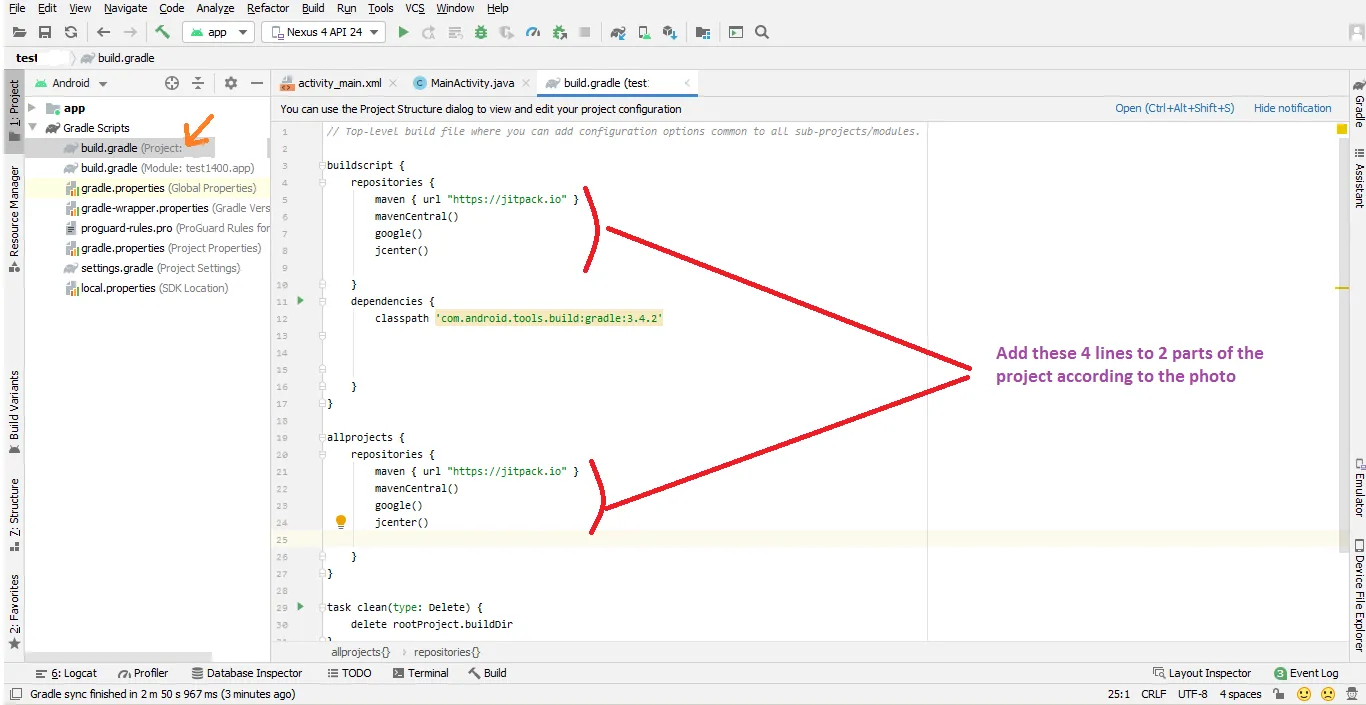Open the AVD Manager icon
This screenshot has width=1366, height=705.
point(645,32)
